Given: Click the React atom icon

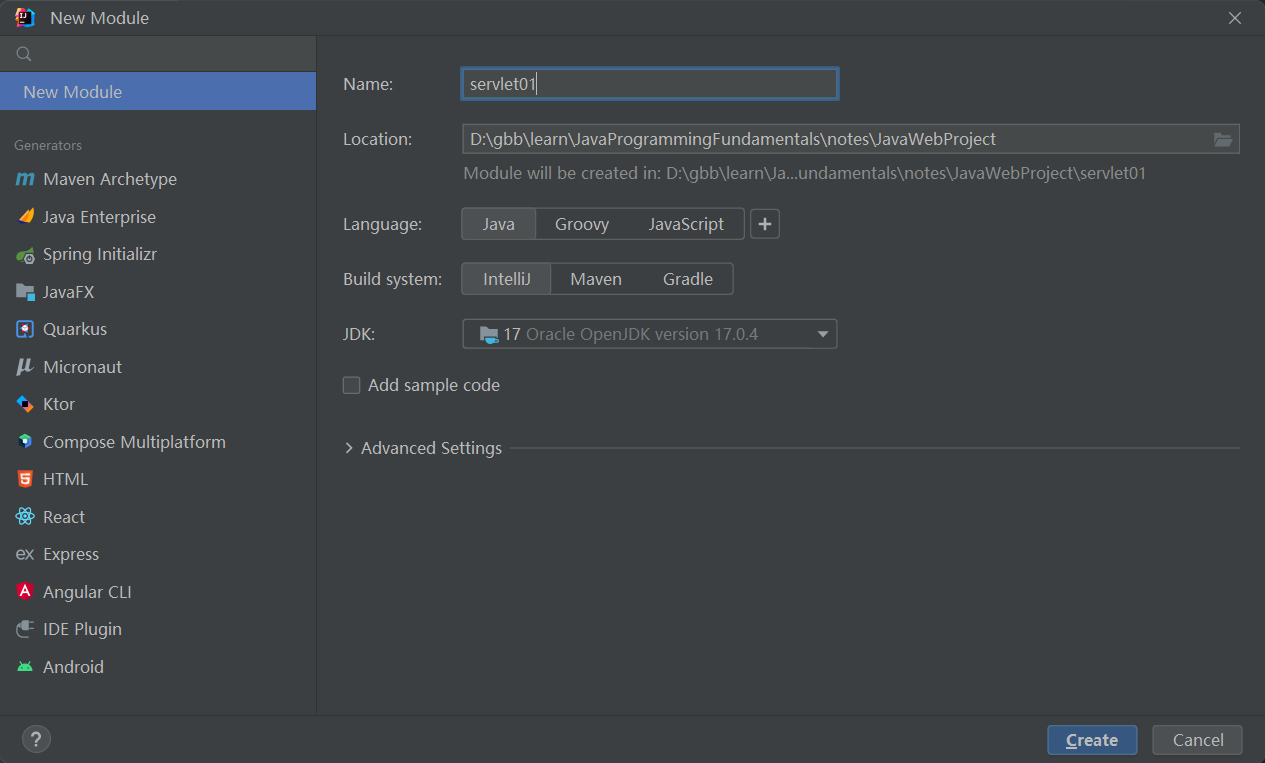Looking at the screenshot, I should (x=25, y=517).
